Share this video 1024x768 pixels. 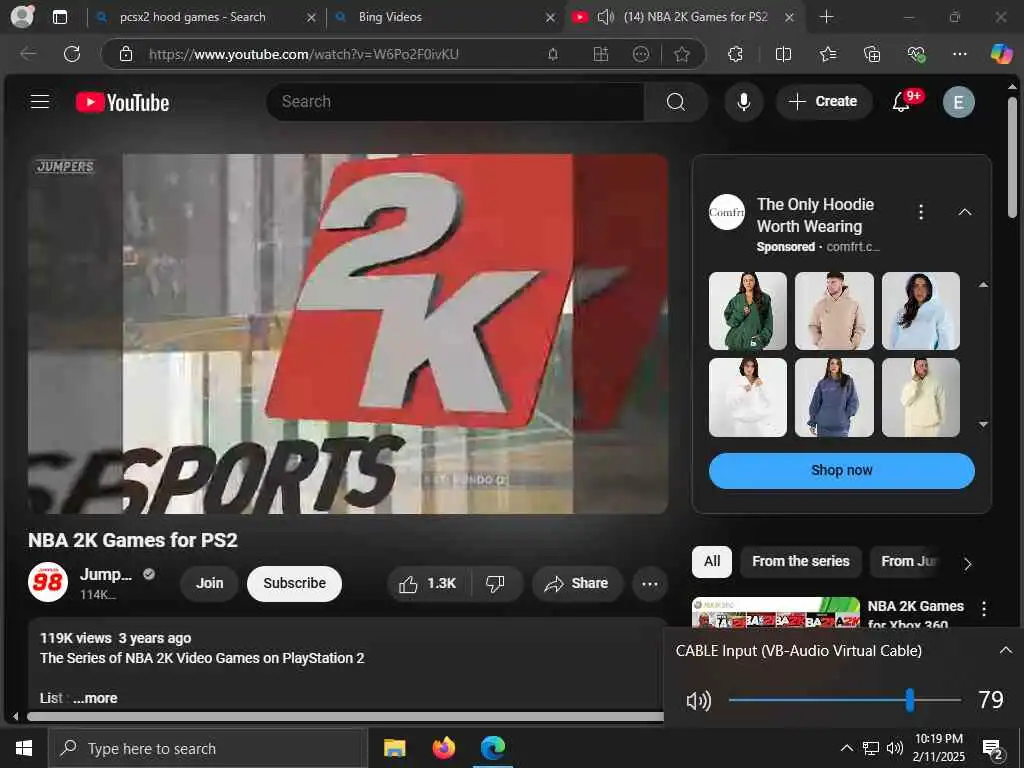pos(577,583)
